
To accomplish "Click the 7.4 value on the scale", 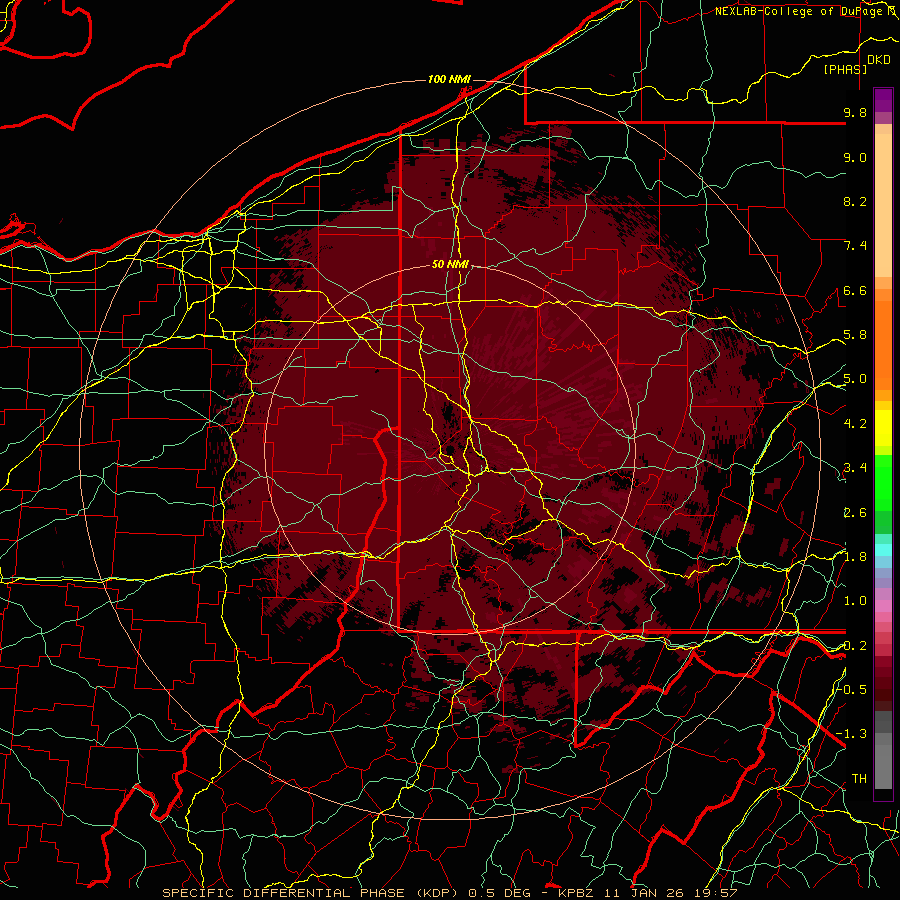I will (x=855, y=246).
